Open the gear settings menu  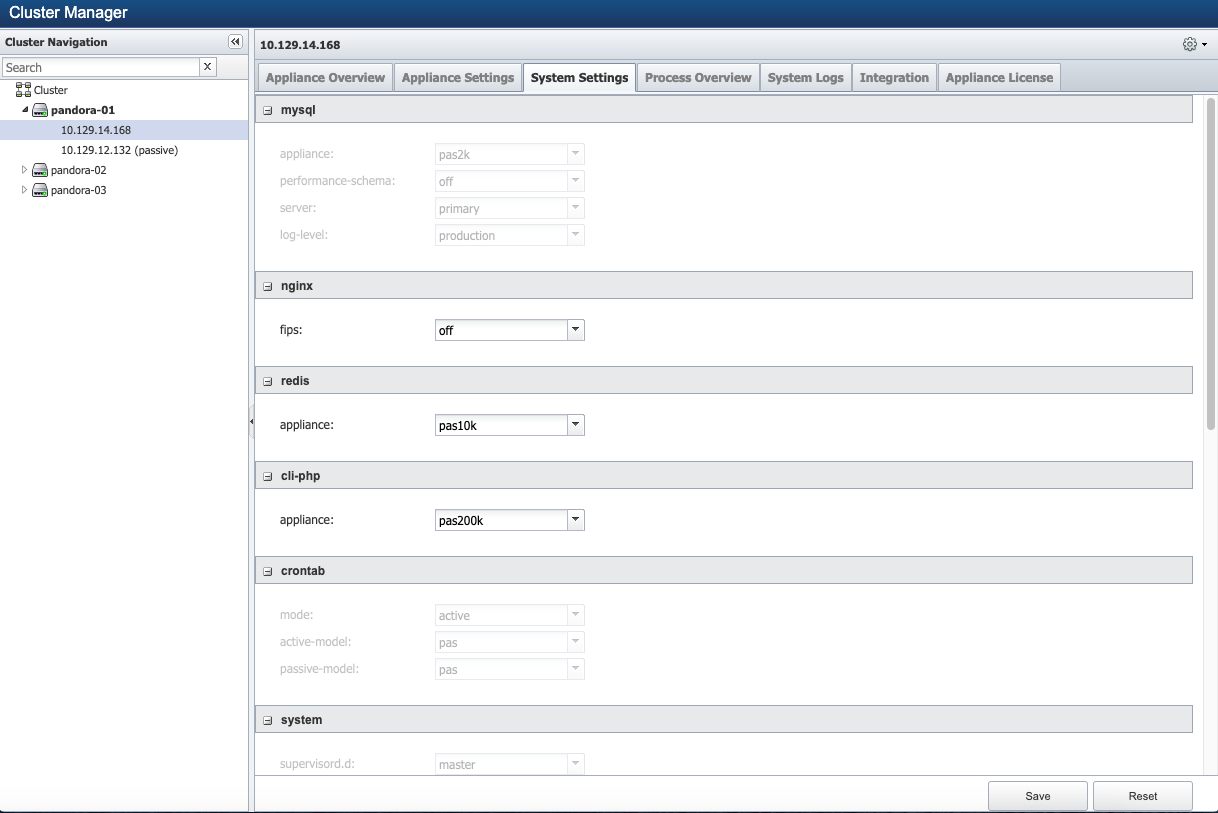click(1194, 45)
